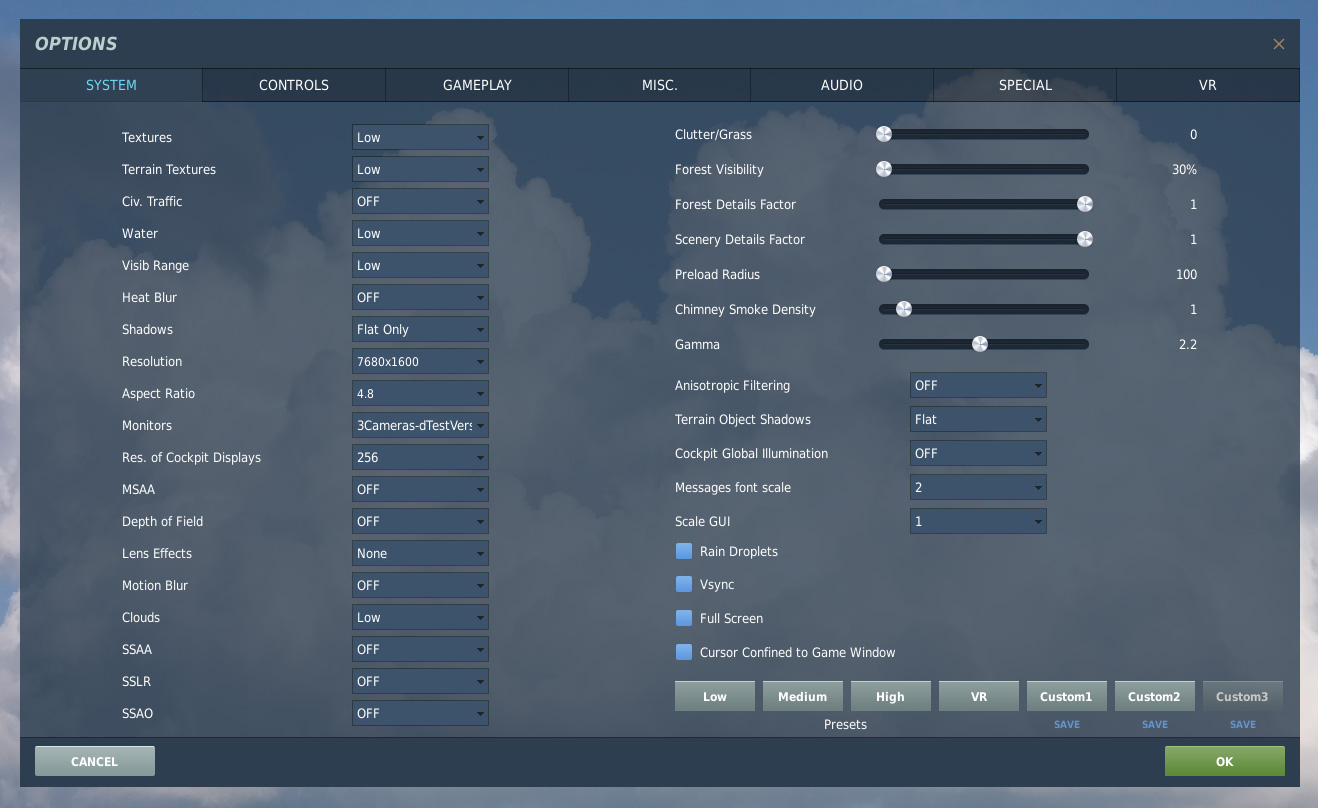Click the Forest Visibility slider handle
This screenshot has height=808, width=1318.
pos(884,169)
